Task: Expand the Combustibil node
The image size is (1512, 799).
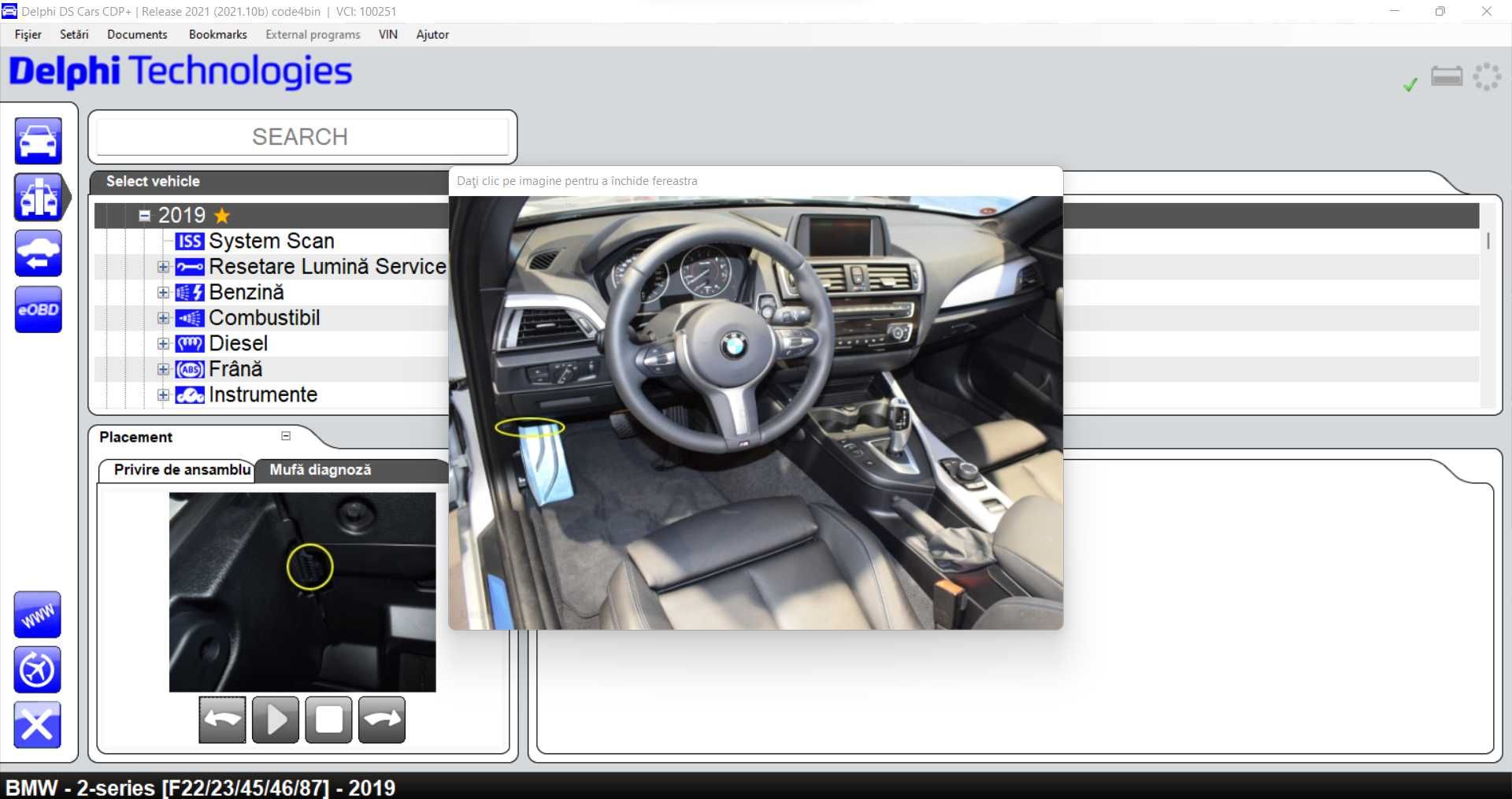Action: [x=163, y=318]
